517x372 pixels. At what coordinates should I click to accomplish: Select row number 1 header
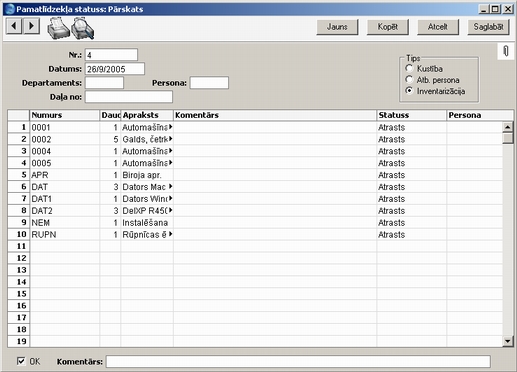[x=19, y=127]
